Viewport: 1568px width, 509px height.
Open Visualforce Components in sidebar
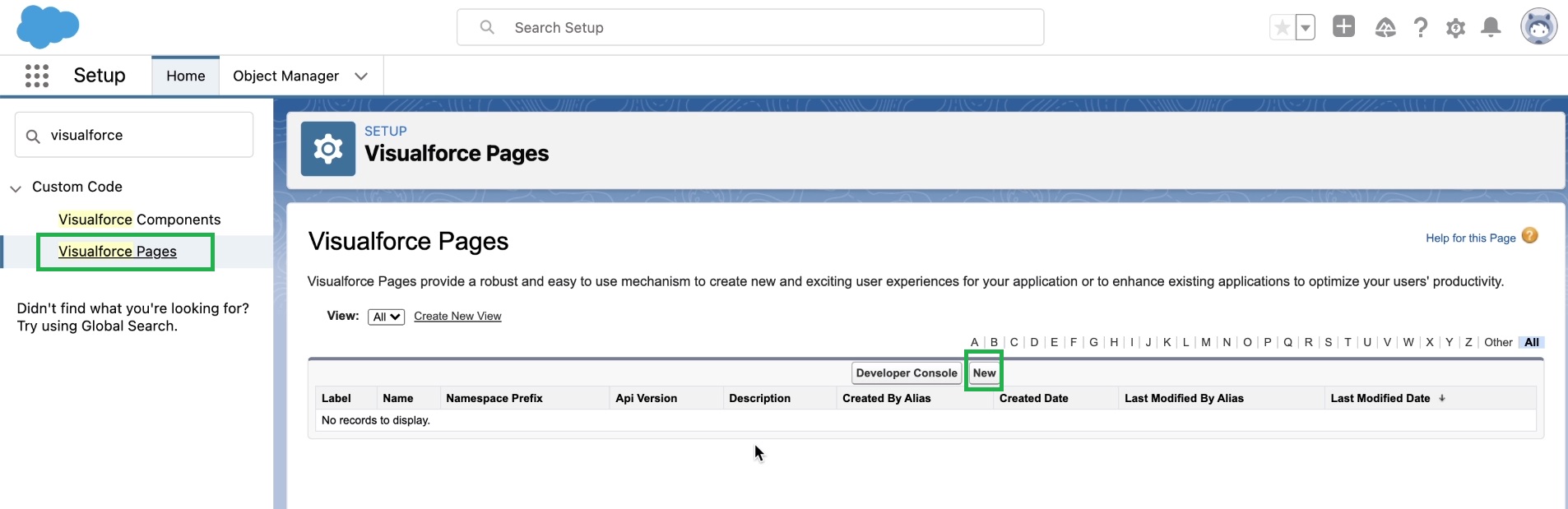tap(140, 220)
